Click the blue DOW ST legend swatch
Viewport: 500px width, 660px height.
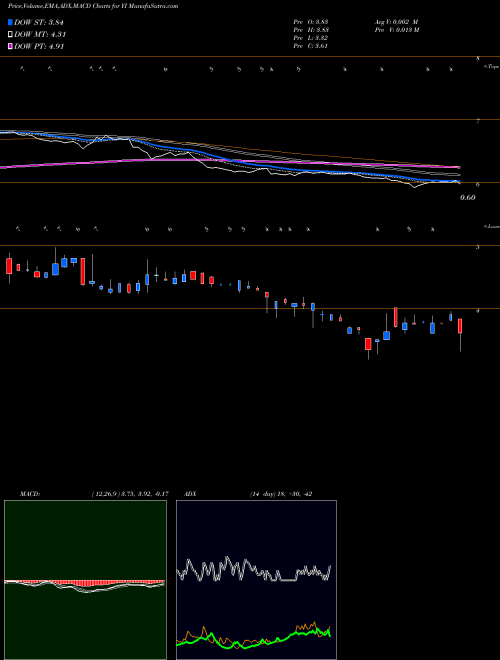click(11, 22)
